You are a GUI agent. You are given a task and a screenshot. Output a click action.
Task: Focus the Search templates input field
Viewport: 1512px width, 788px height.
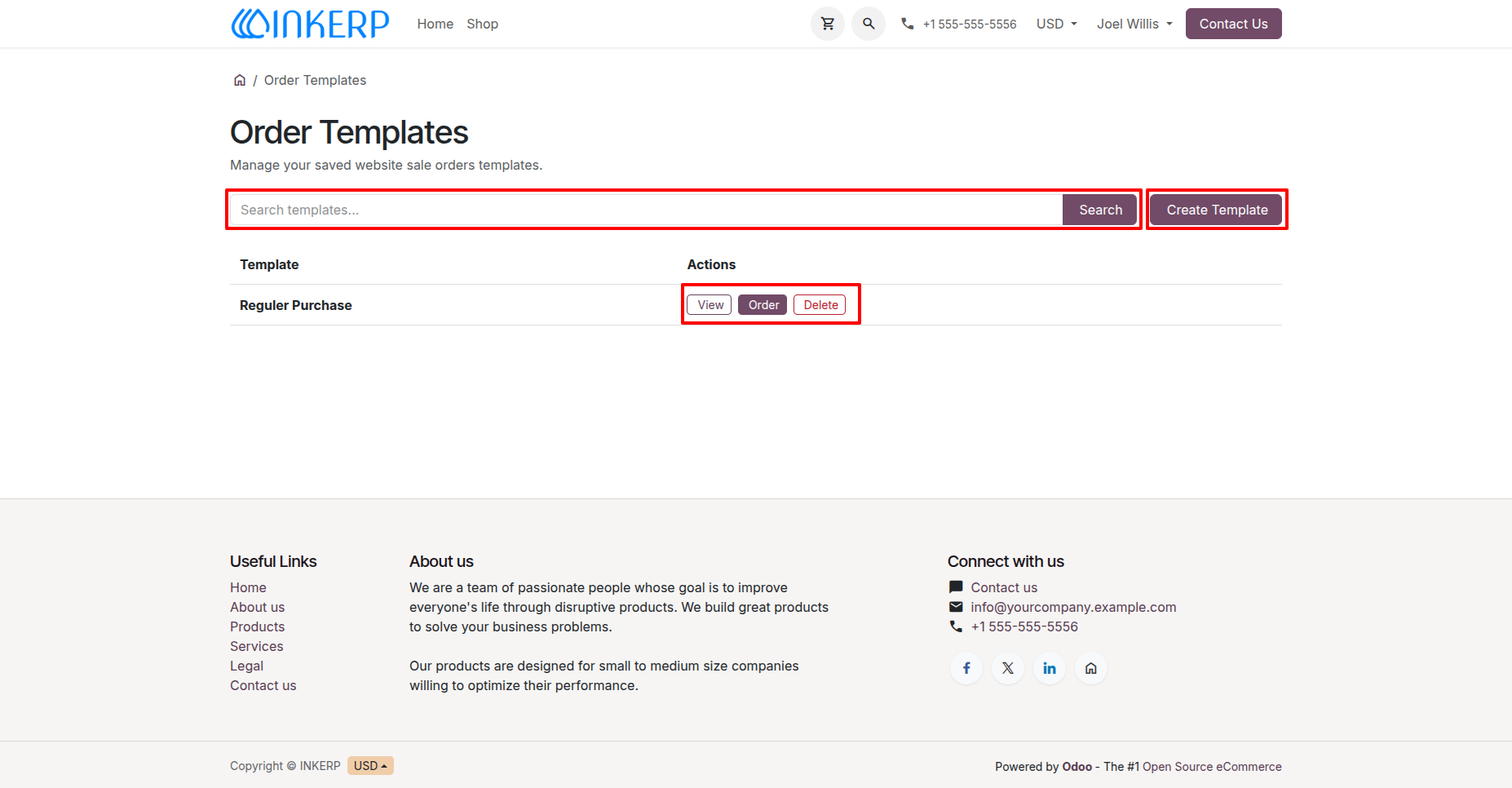click(647, 210)
